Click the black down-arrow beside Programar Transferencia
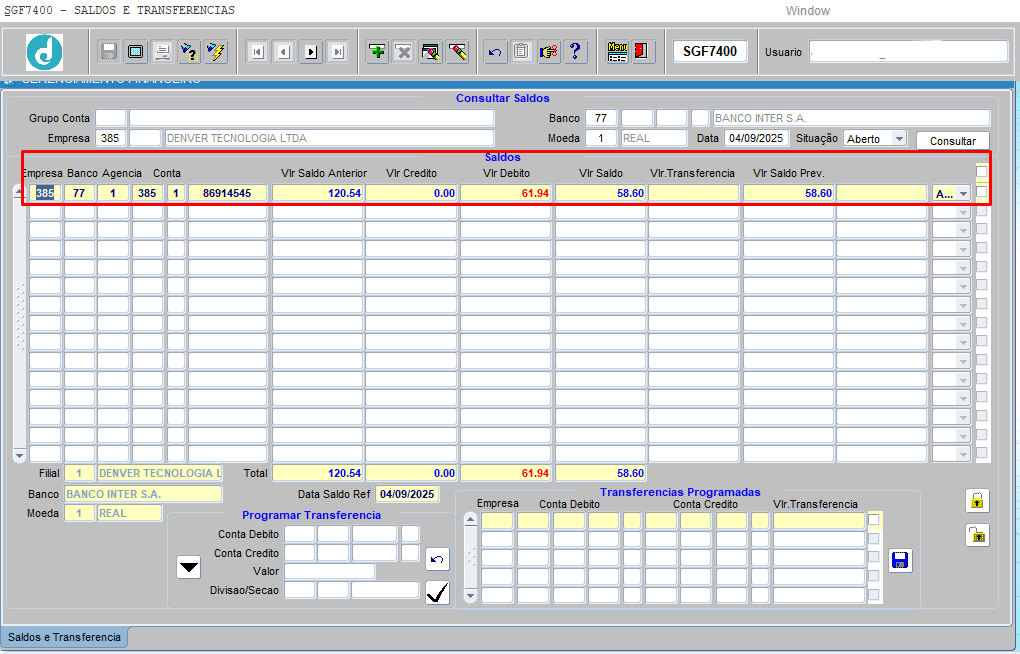The height and width of the screenshot is (654, 1020). pos(188,568)
